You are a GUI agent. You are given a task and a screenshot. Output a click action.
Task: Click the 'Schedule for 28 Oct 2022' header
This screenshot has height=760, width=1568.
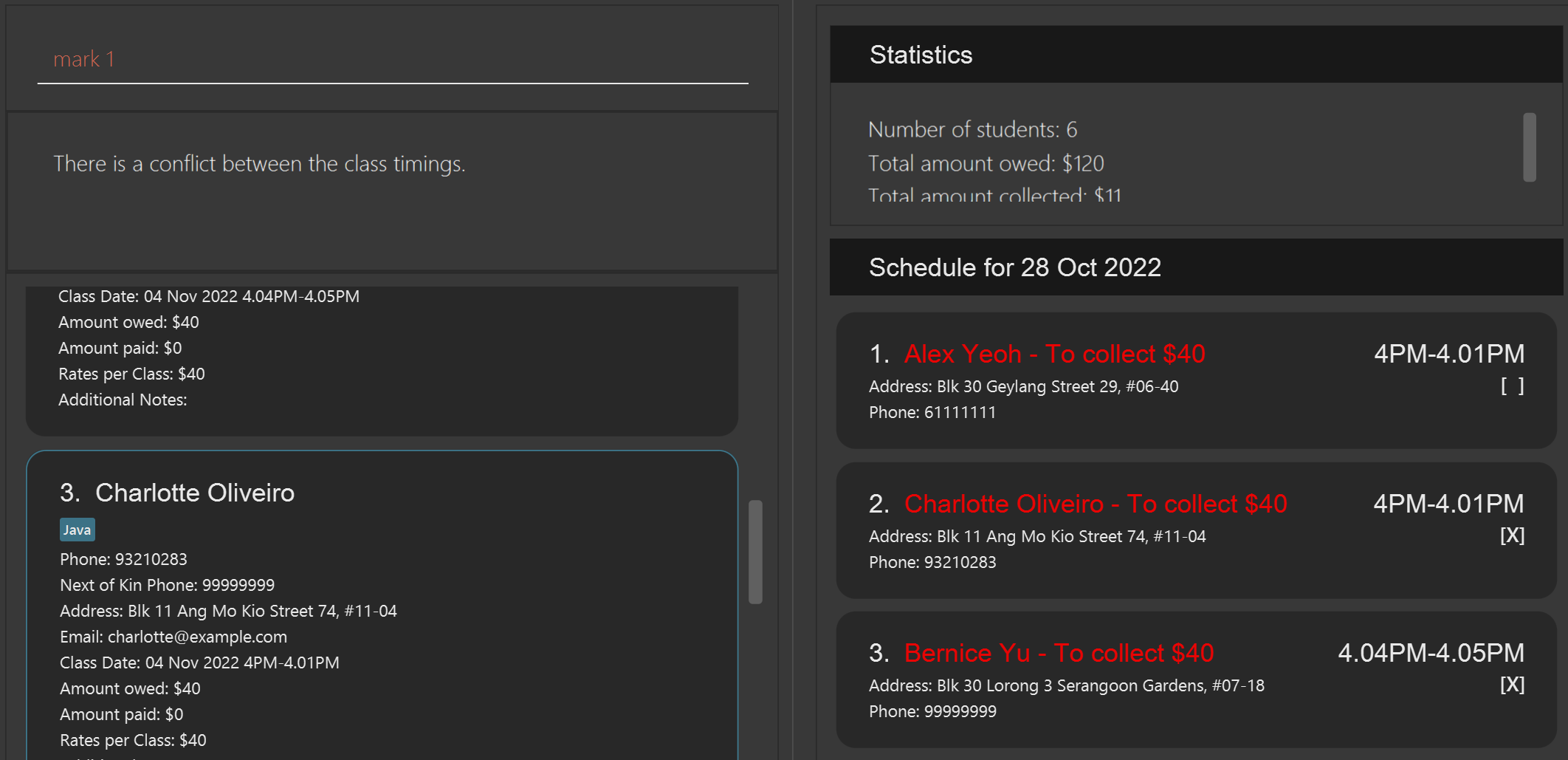click(1196, 267)
